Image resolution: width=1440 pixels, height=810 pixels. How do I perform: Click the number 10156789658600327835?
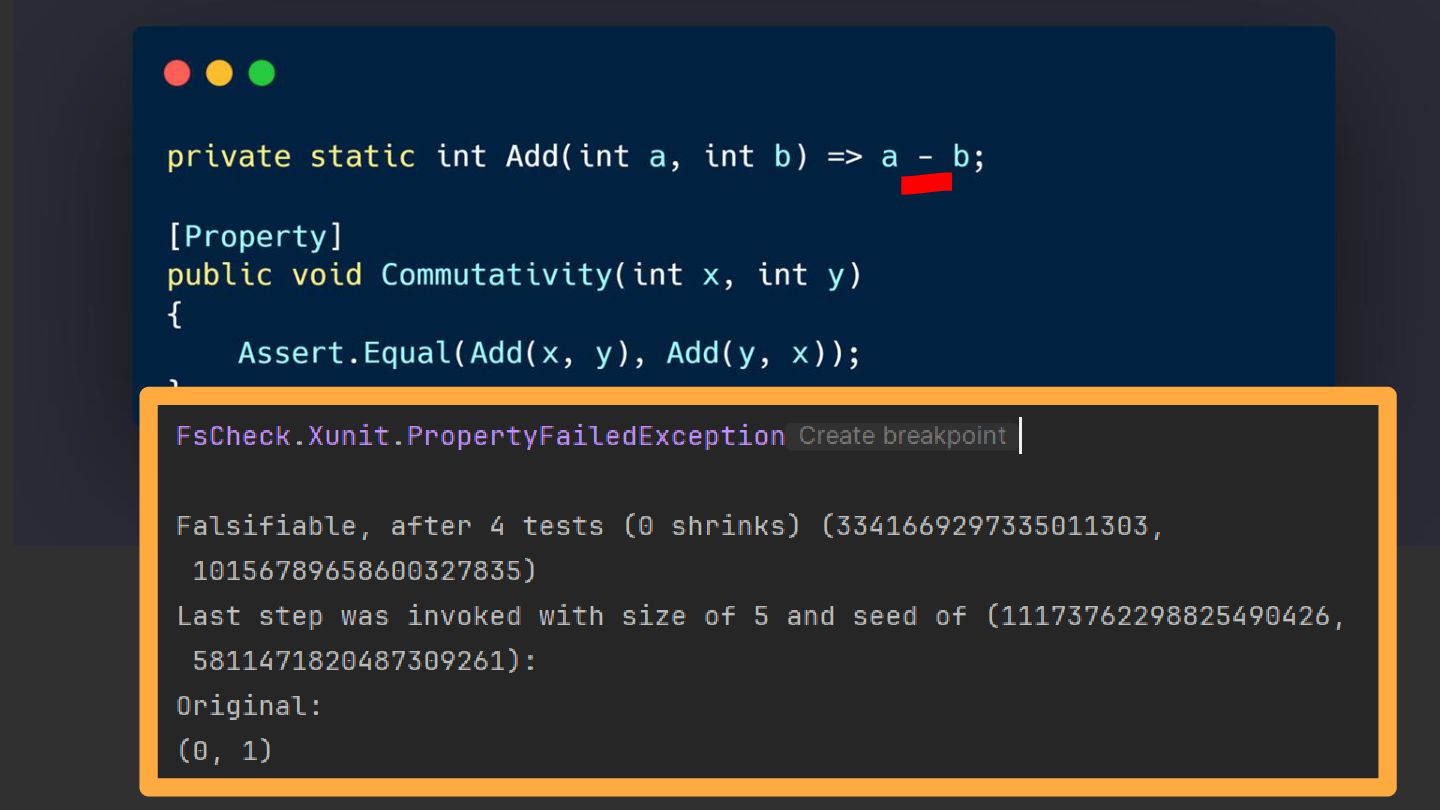[x=356, y=571]
